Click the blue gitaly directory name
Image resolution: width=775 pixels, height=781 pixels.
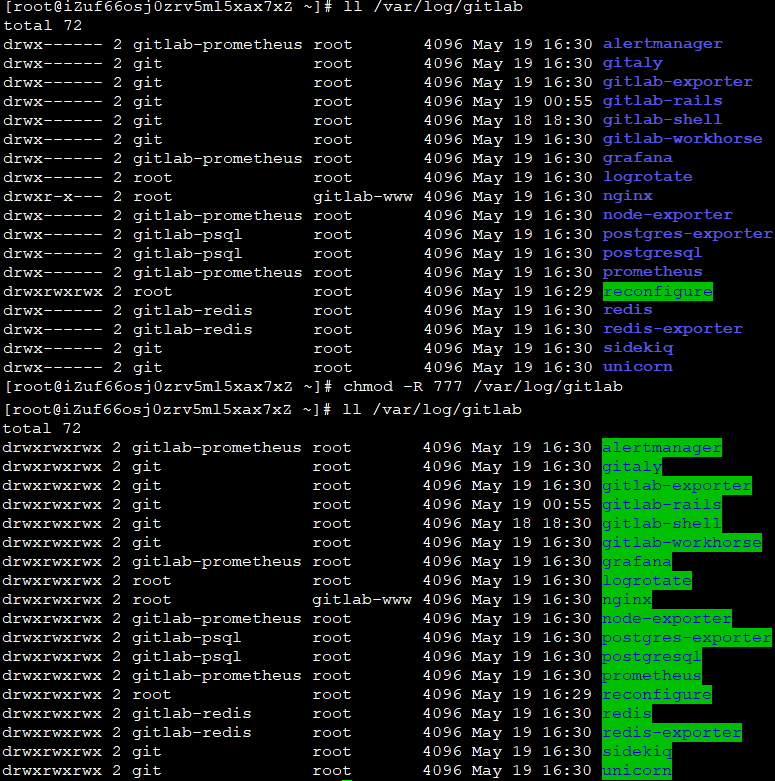click(633, 63)
